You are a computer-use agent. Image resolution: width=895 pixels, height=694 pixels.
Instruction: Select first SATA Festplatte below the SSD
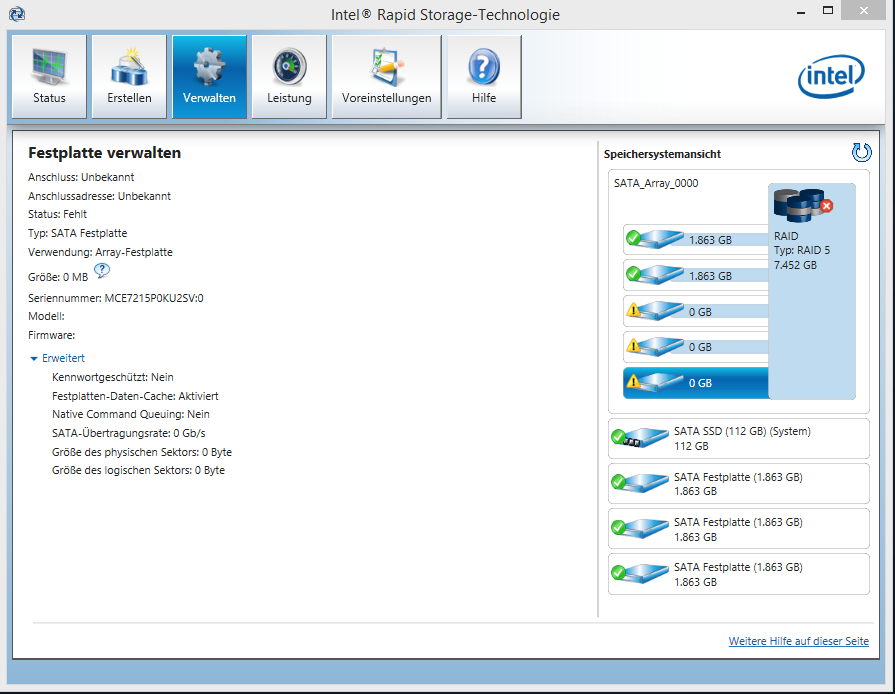point(739,484)
